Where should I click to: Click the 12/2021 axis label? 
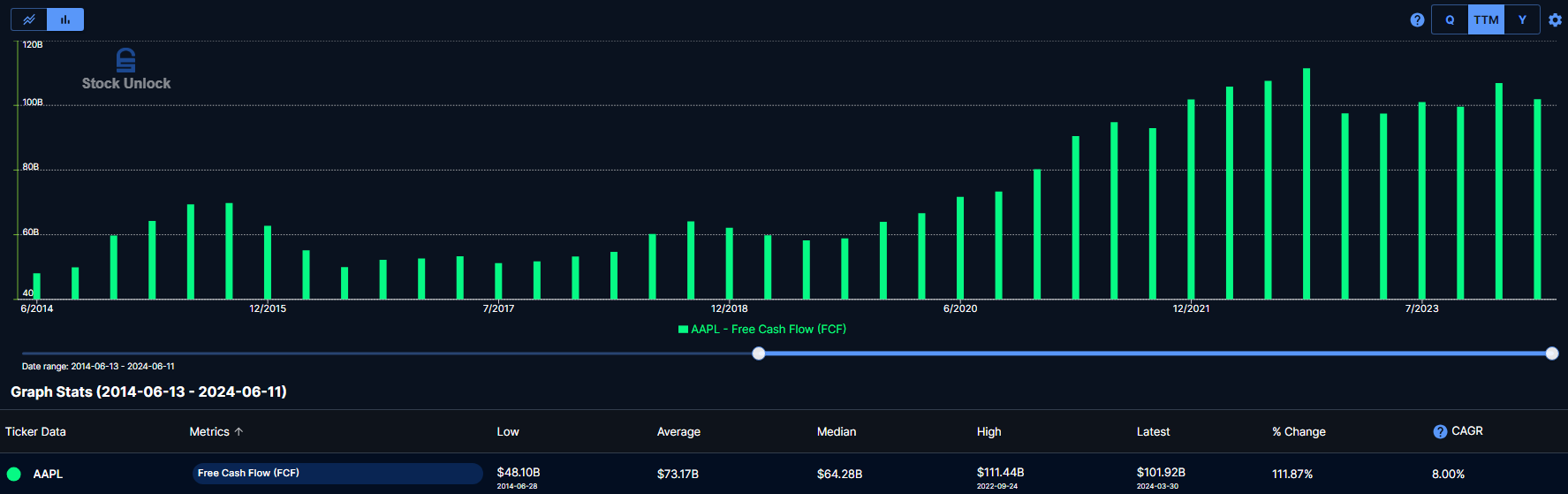[1191, 308]
